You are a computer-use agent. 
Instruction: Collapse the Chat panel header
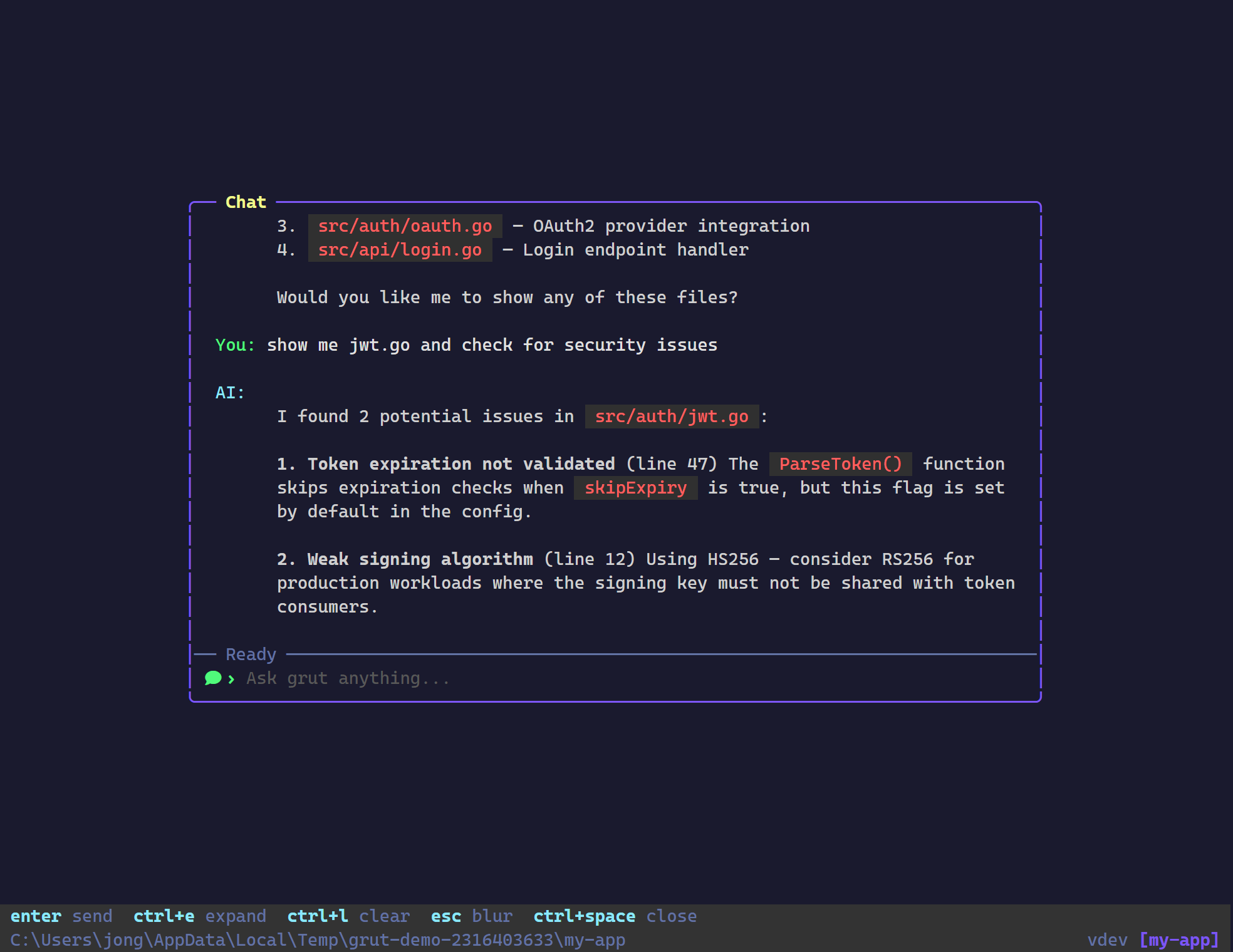coord(246,202)
